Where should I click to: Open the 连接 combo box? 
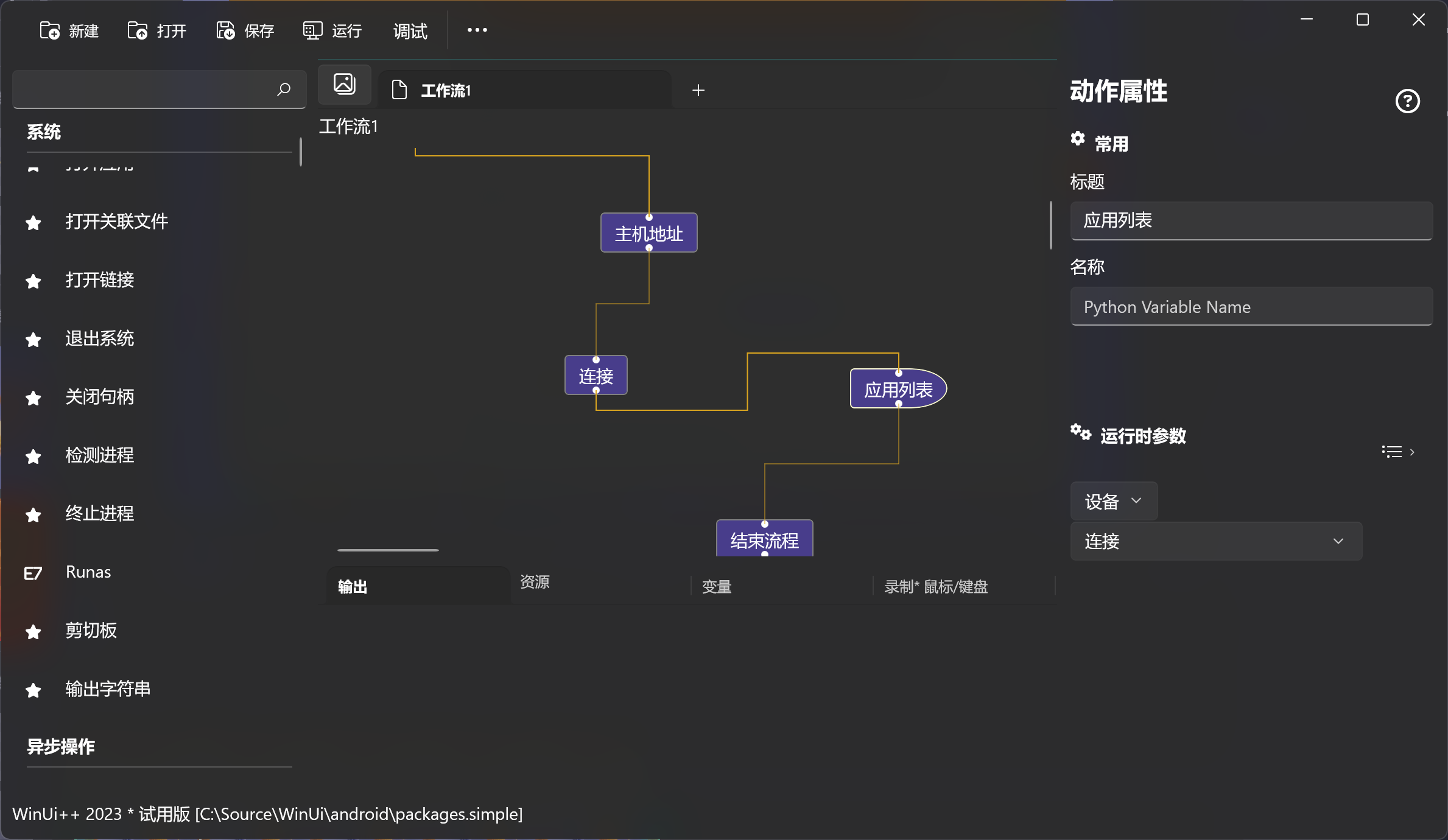click(x=1215, y=541)
